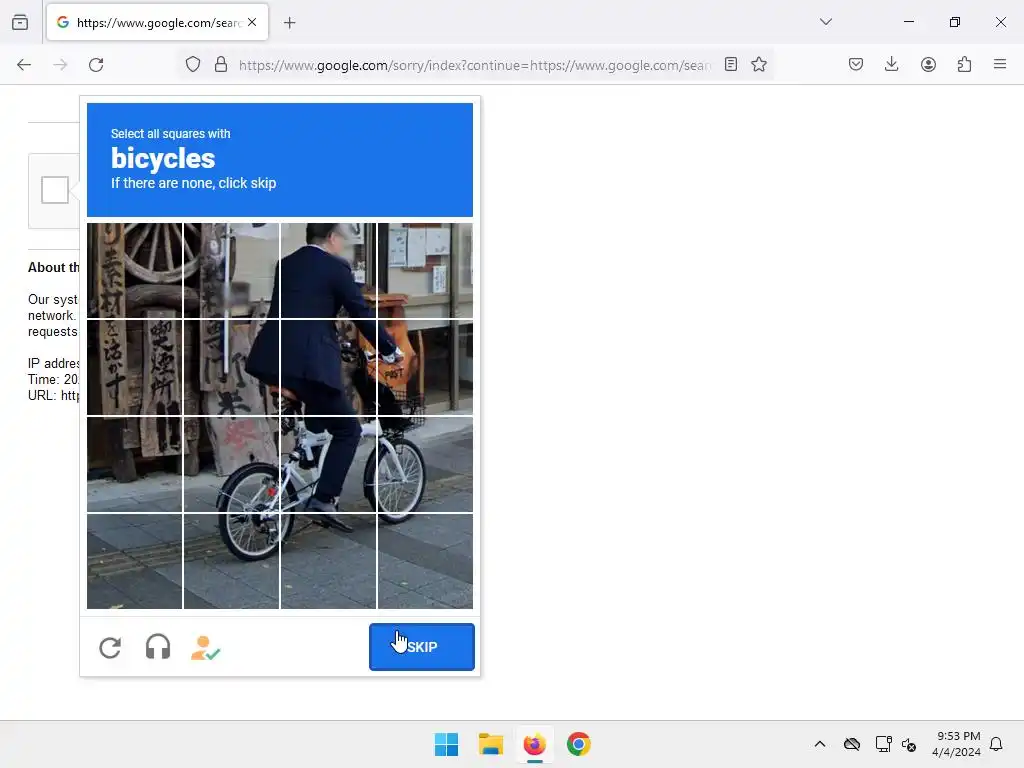Open File Explorer from the taskbar
The height and width of the screenshot is (768, 1024).
490,744
